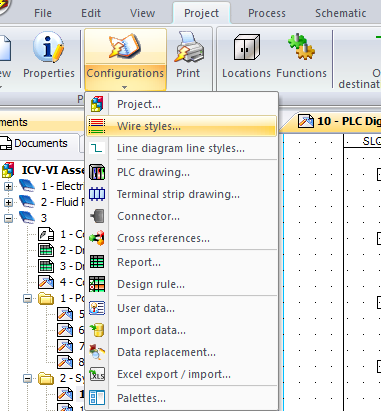This screenshot has width=381, height=411.
Task: Select the 10 - PLC Dig drawing tab
Action: [337, 121]
